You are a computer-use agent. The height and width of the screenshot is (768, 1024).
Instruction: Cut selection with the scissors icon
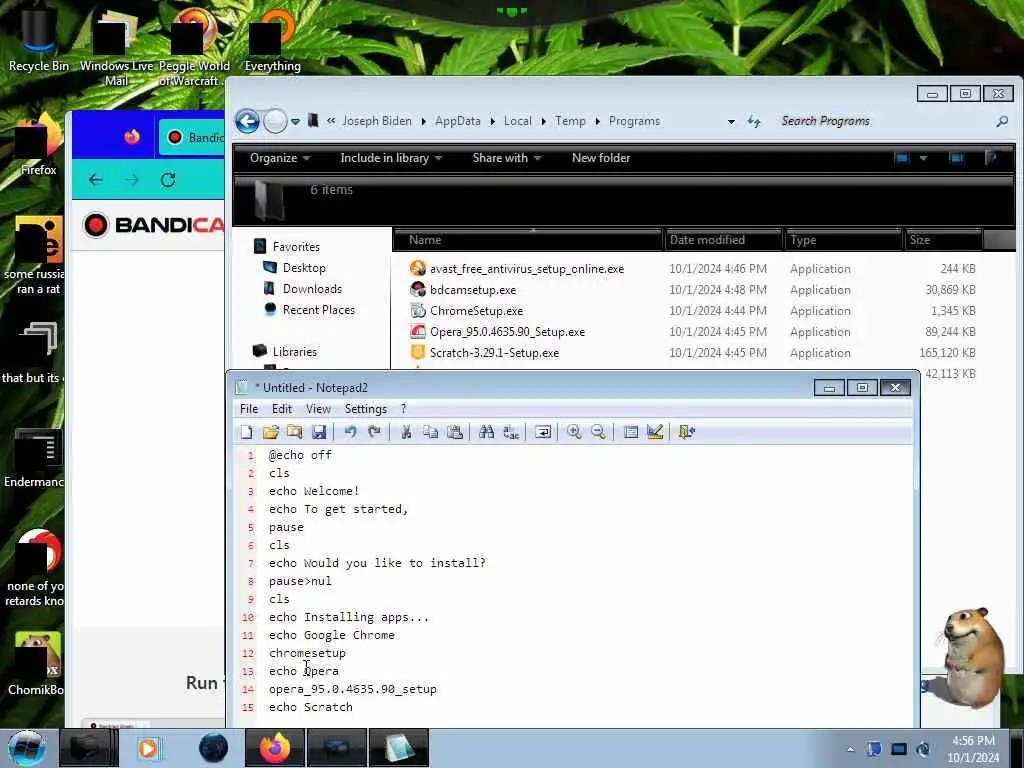point(406,432)
